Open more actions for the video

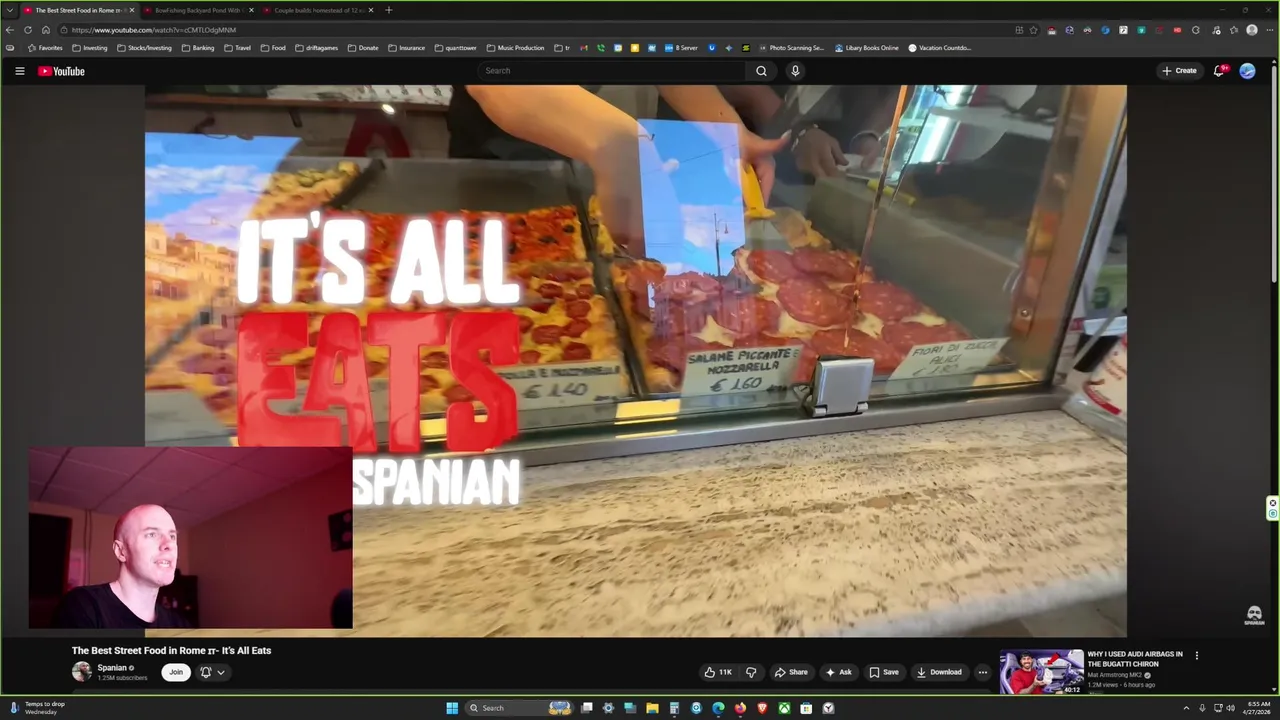(x=982, y=672)
